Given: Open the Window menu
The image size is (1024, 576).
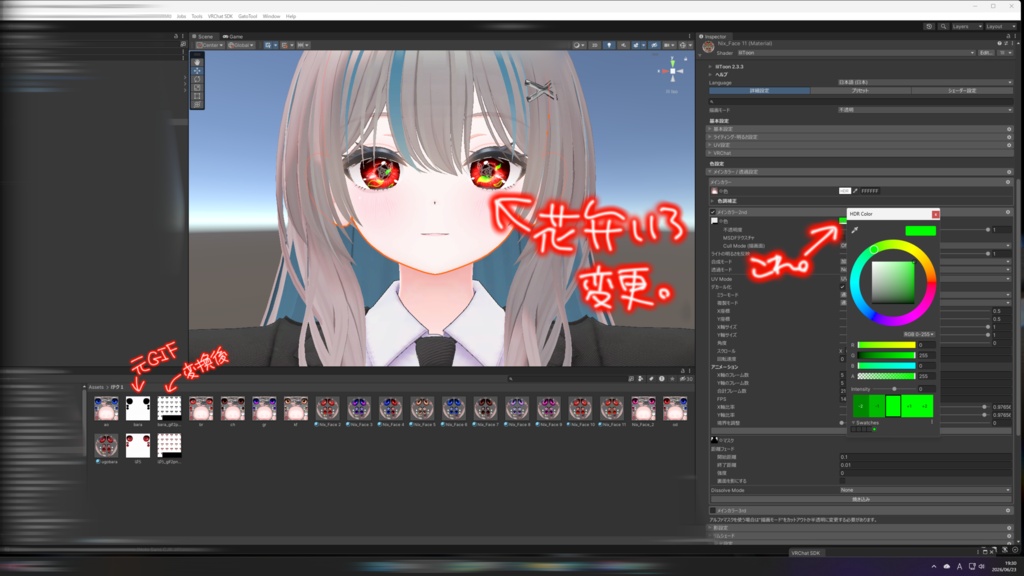Looking at the screenshot, I should coord(271,16).
